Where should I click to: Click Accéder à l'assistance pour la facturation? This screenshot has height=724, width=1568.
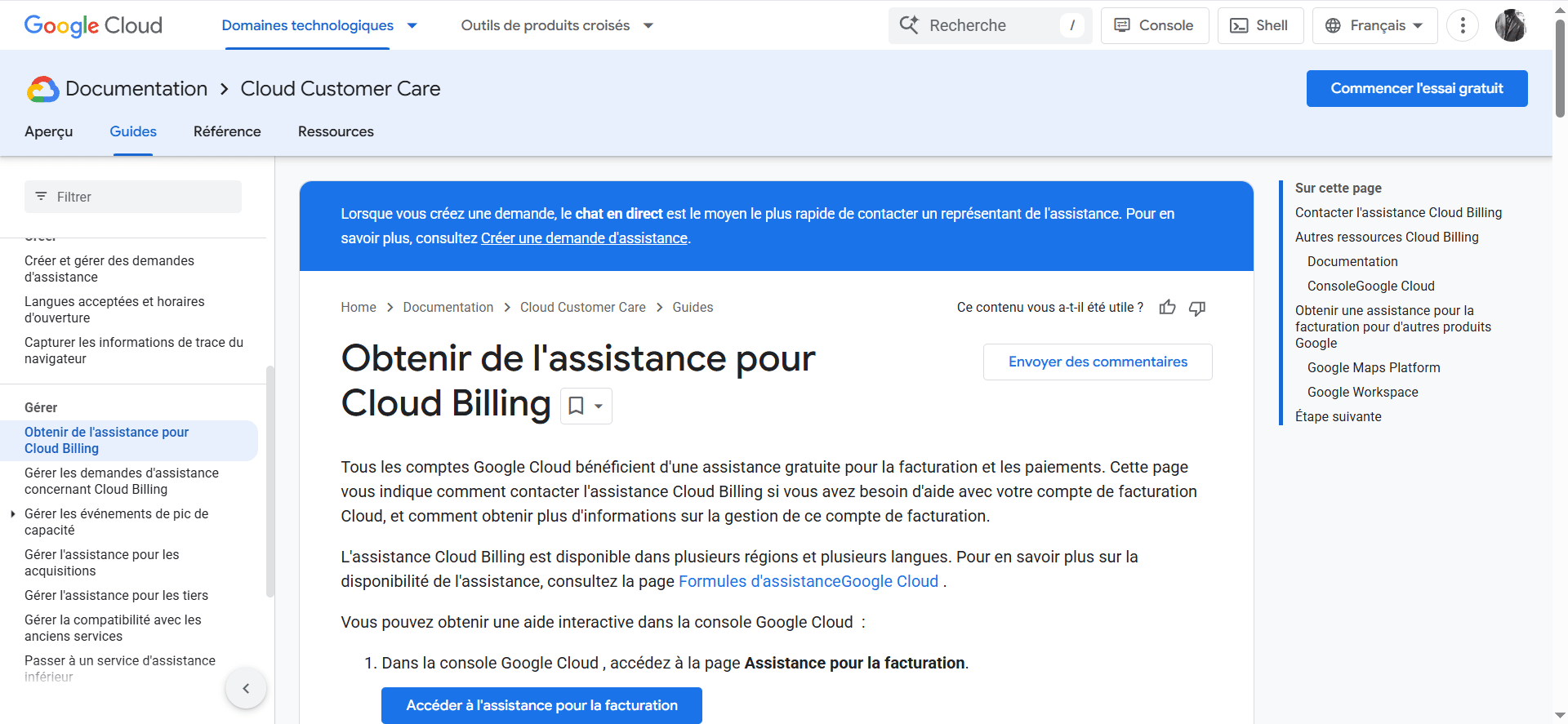pos(541,705)
